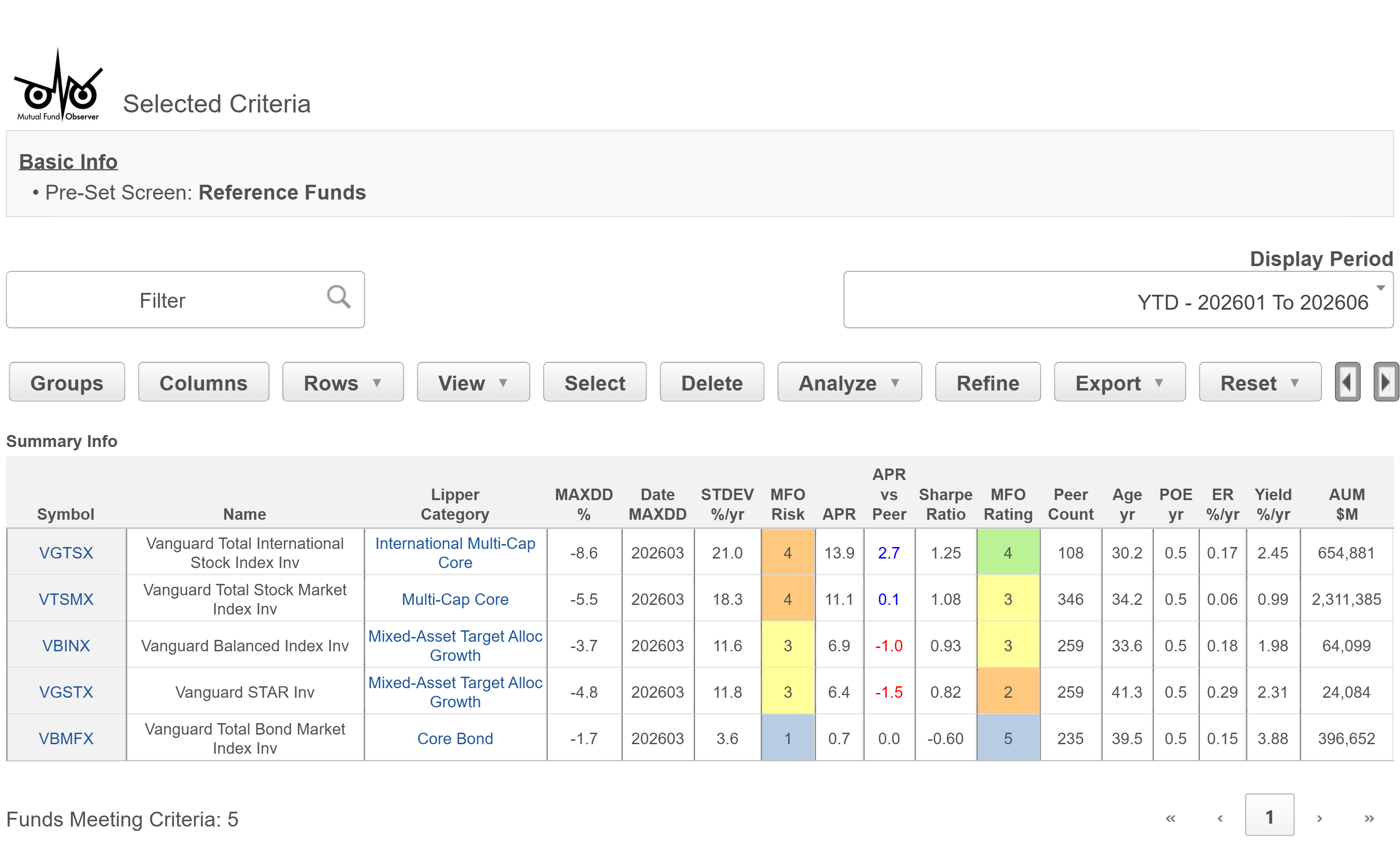The image size is (1400, 860).
Task: Open the Display Period dropdown
Action: (x=1118, y=300)
